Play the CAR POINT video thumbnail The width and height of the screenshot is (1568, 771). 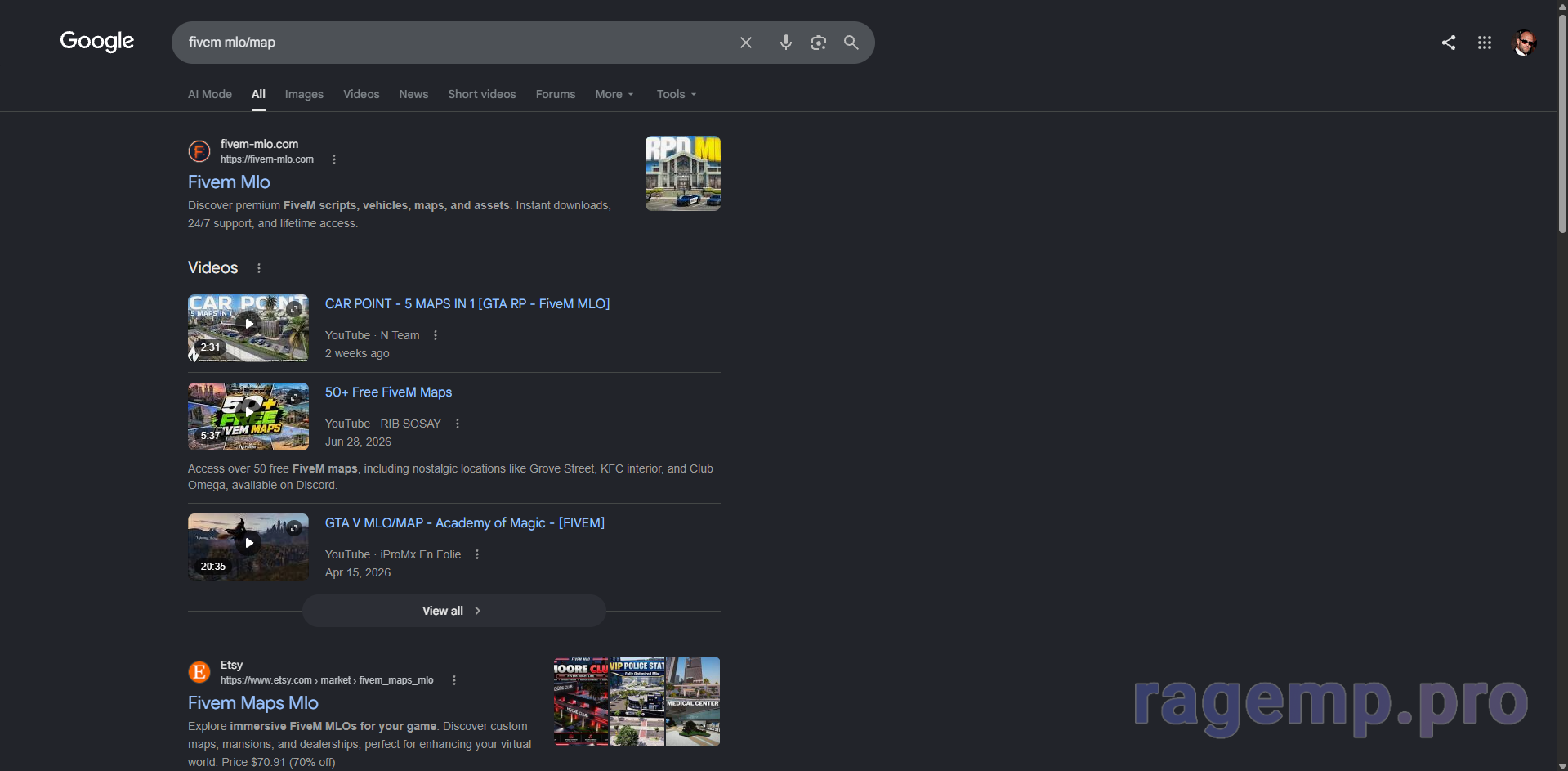tap(248, 328)
